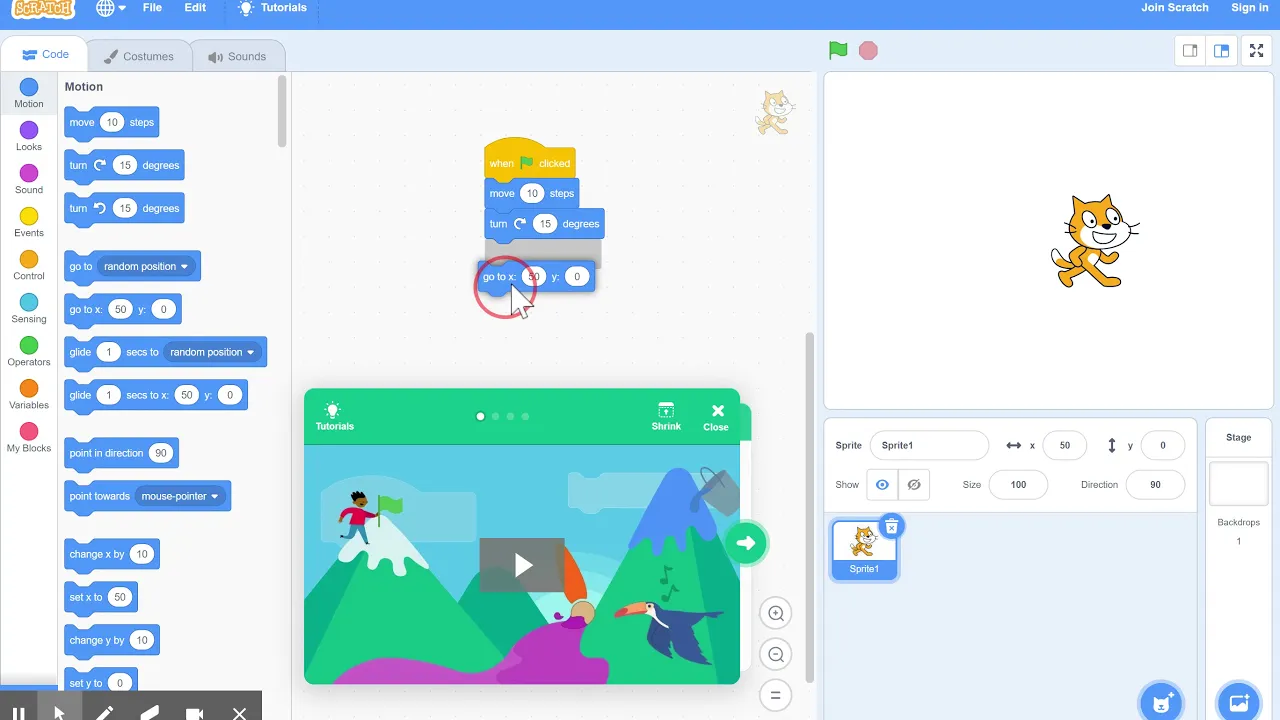Click the sprite Direction field
This screenshot has height=720, width=1280.
[x=1155, y=484]
